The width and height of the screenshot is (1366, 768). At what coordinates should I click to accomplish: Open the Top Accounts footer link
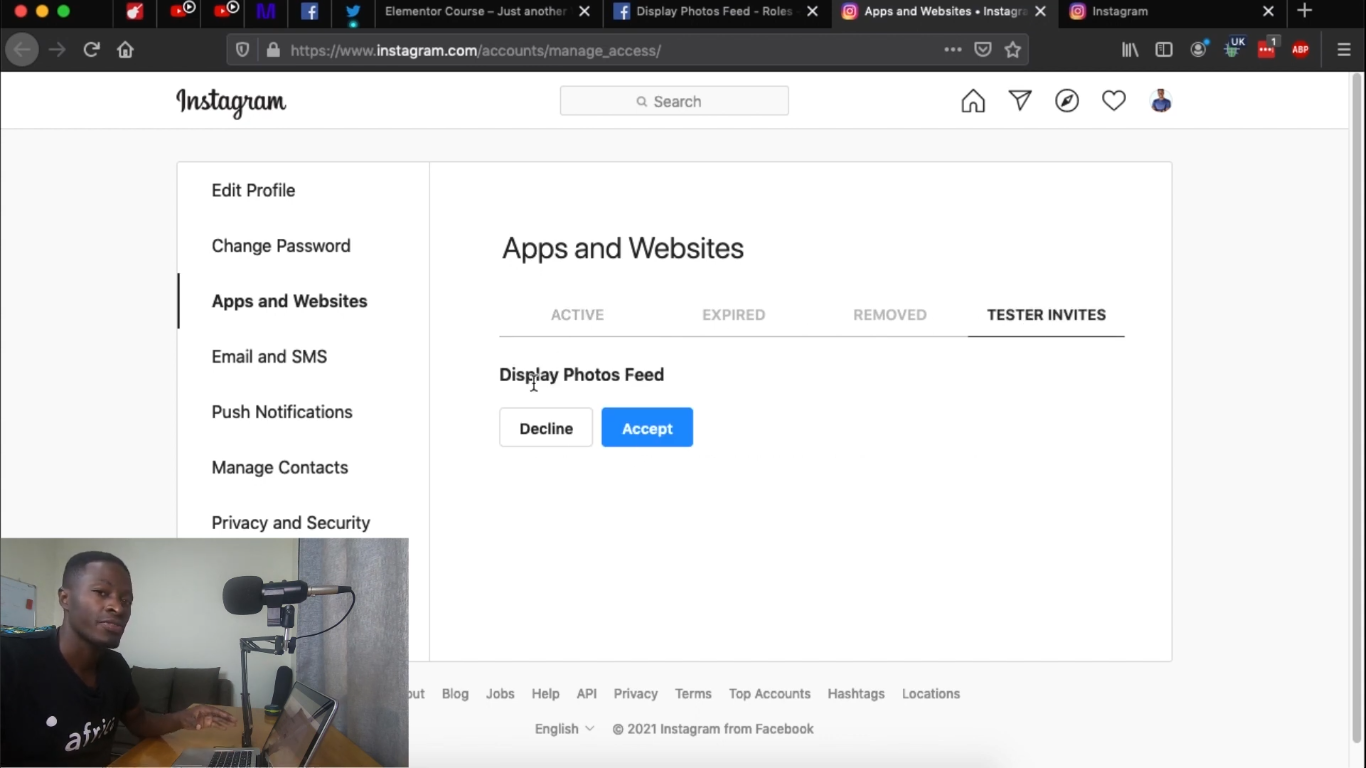click(770, 694)
